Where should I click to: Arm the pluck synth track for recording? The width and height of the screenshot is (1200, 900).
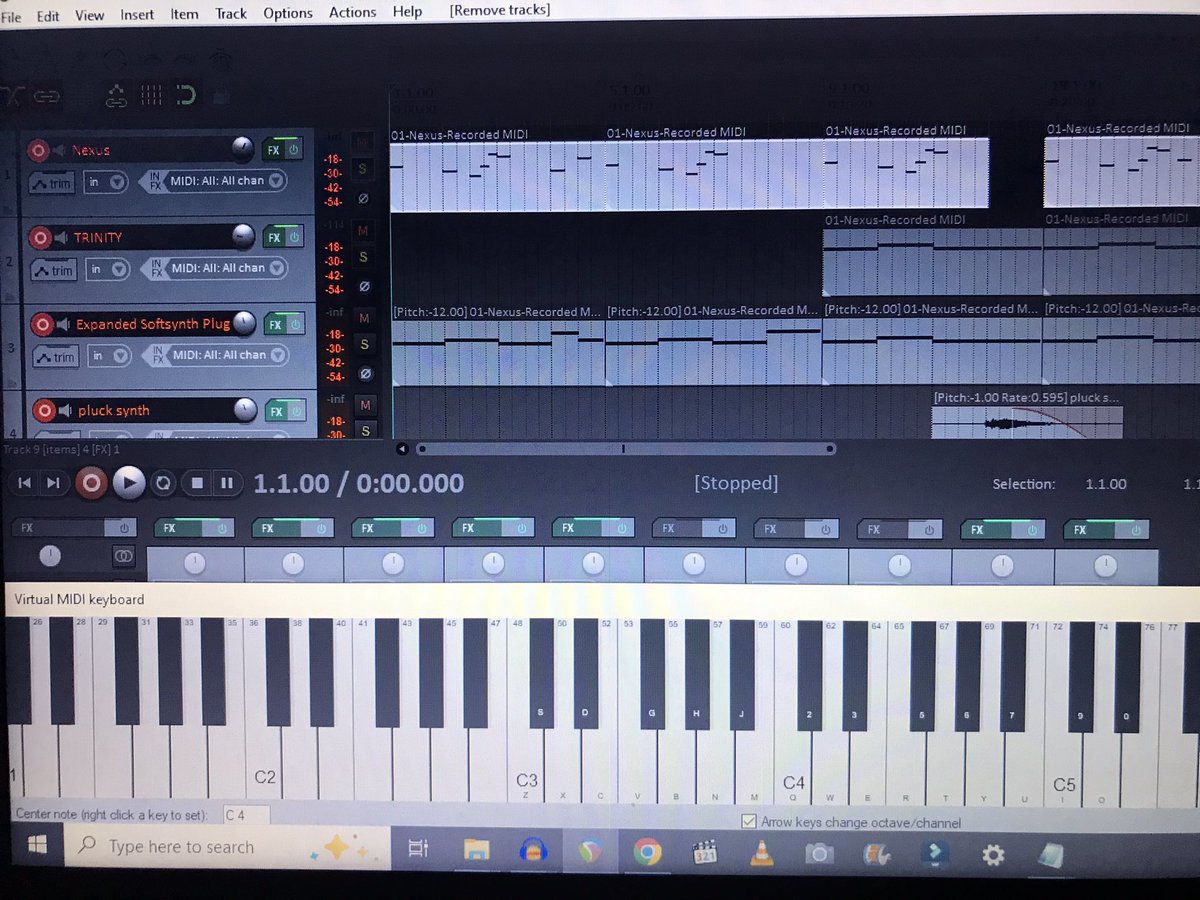[x=44, y=411]
